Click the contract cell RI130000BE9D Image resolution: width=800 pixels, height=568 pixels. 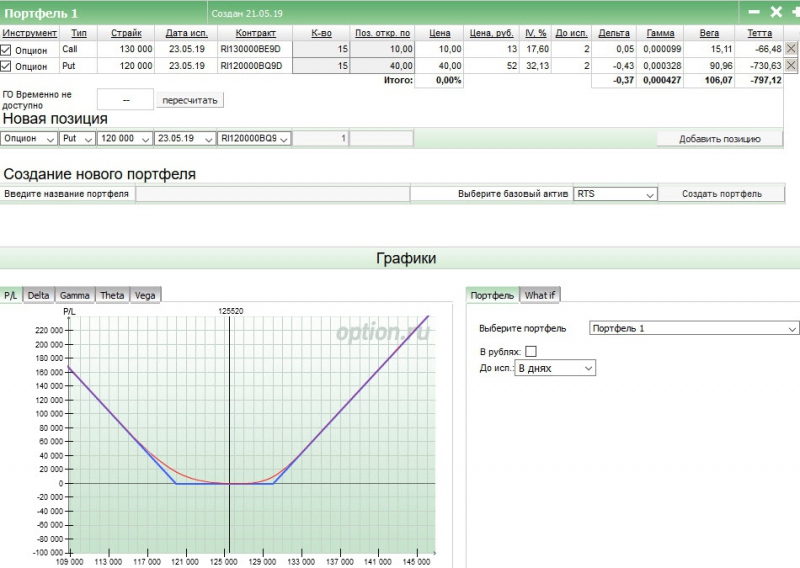click(251, 49)
